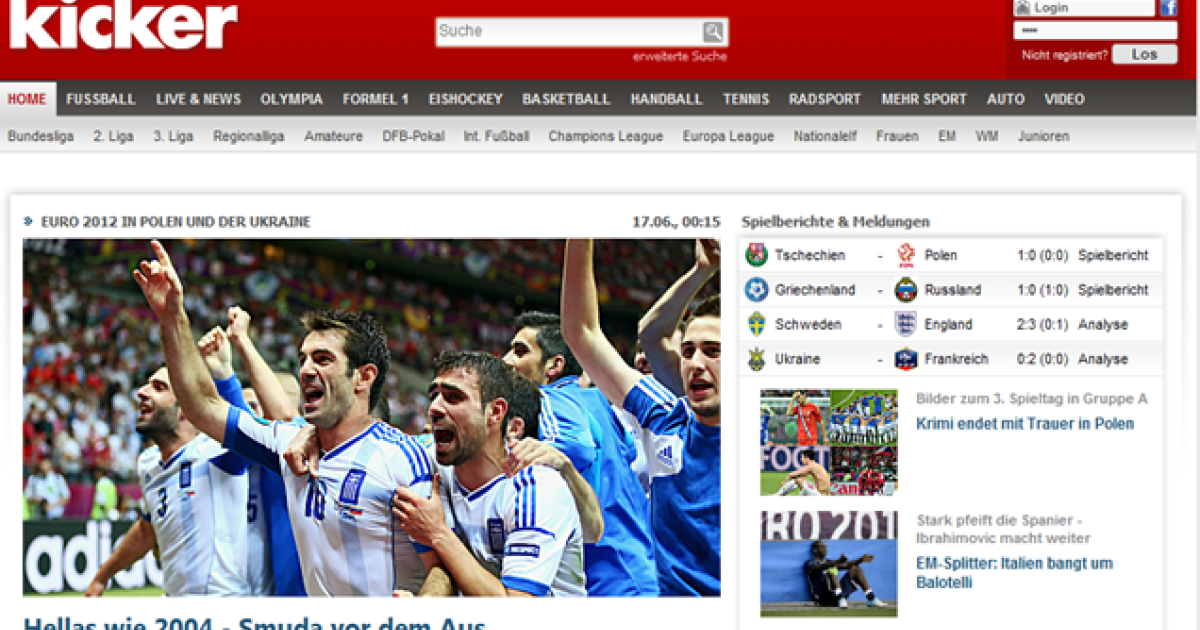Click the England team crest icon
The image size is (1200, 630).
pyautogui.click(x=906, y=324)
